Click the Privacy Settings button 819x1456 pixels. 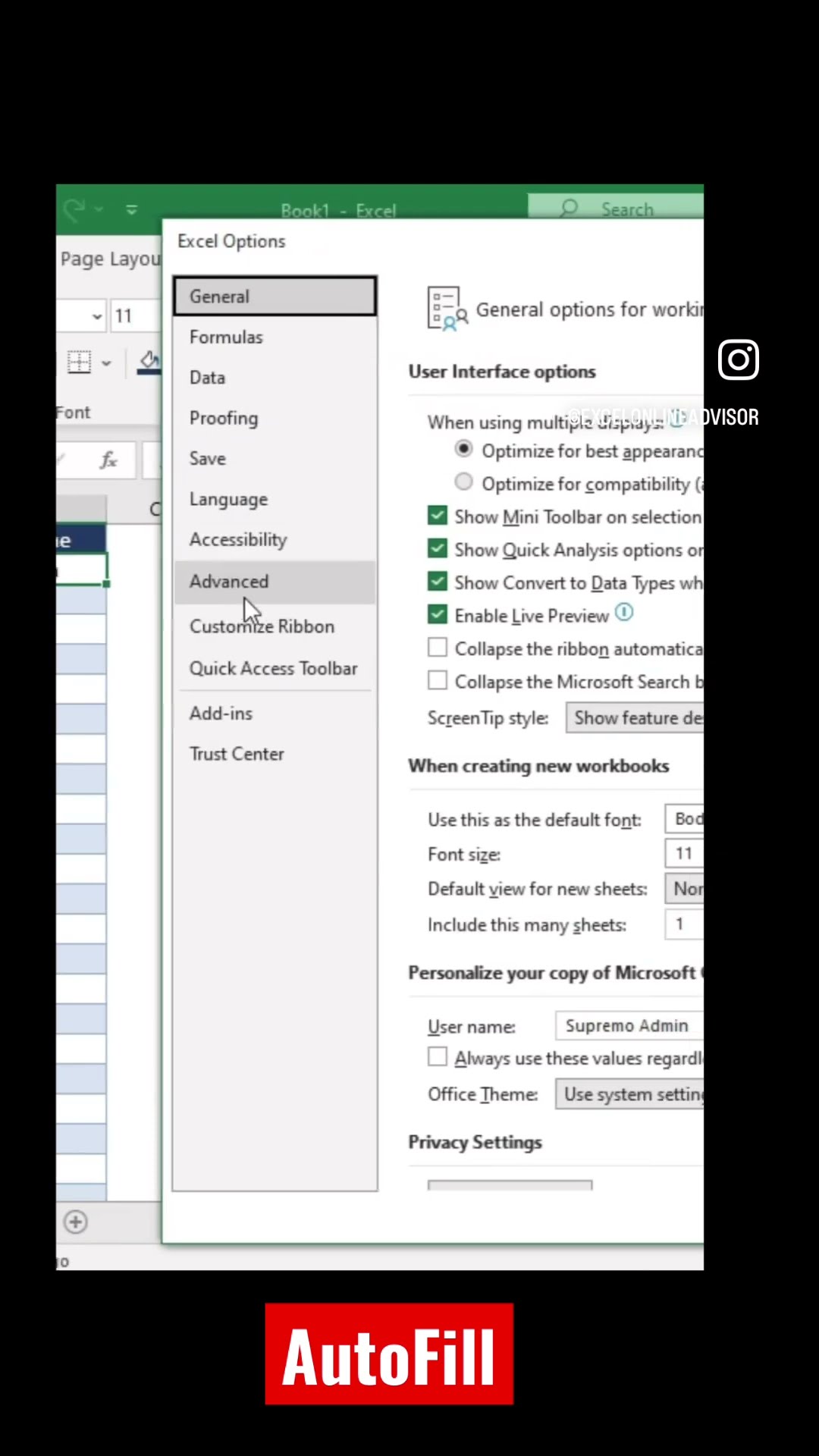coord(510,1185)
